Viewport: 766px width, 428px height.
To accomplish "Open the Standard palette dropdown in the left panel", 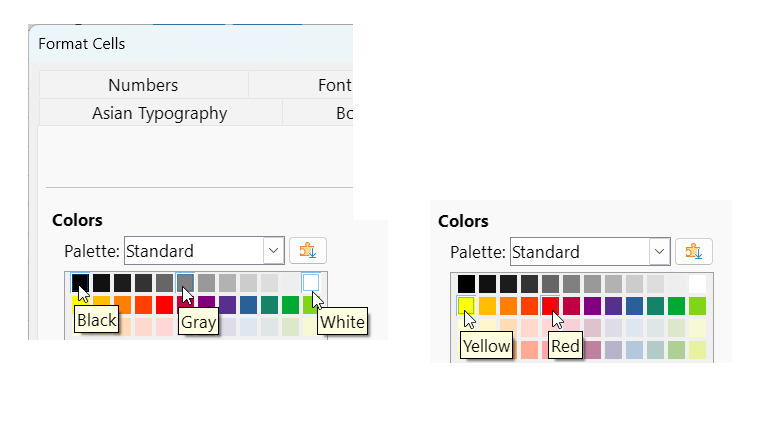I will (x=273, y=251).
